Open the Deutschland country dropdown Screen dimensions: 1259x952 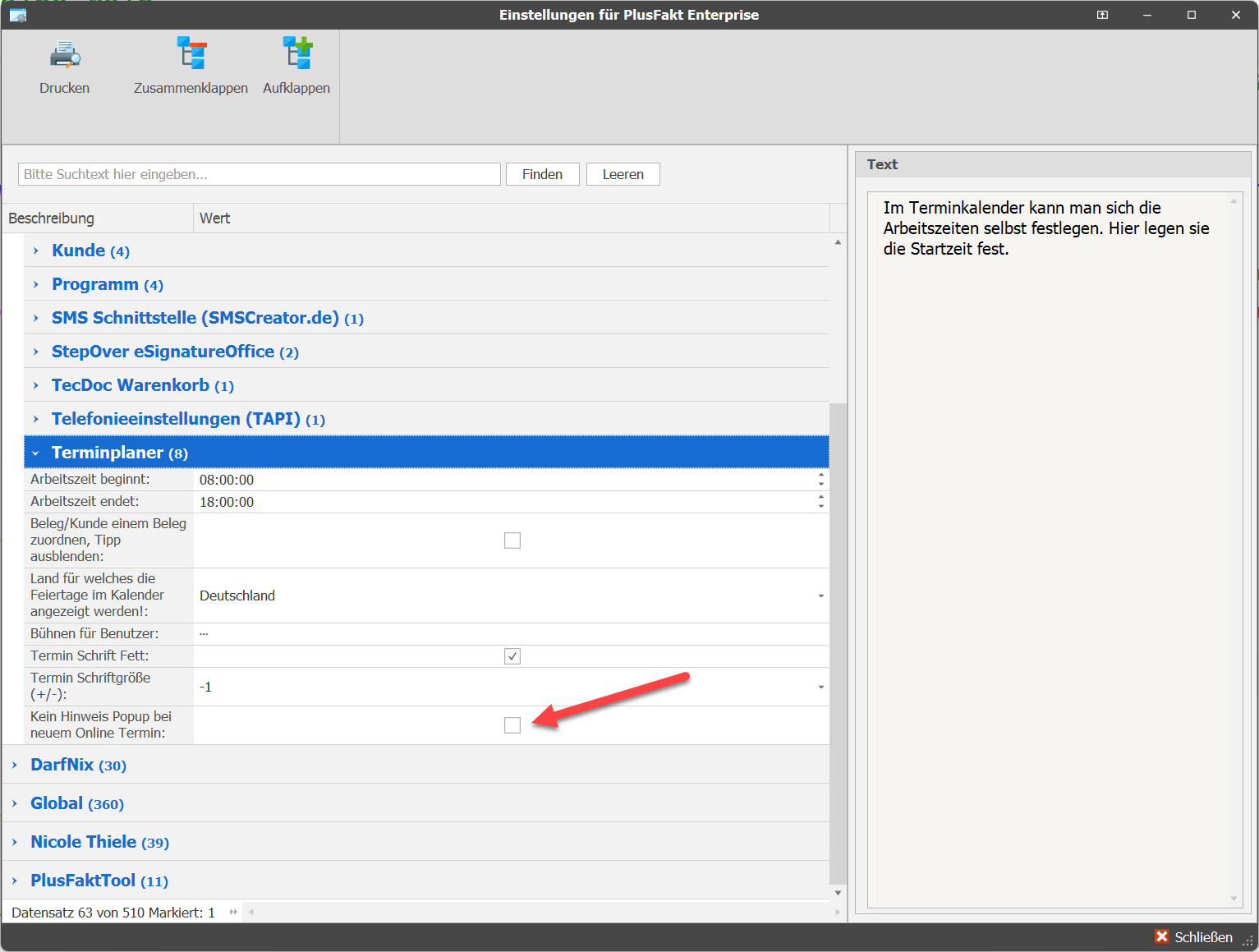click(821, 596)
